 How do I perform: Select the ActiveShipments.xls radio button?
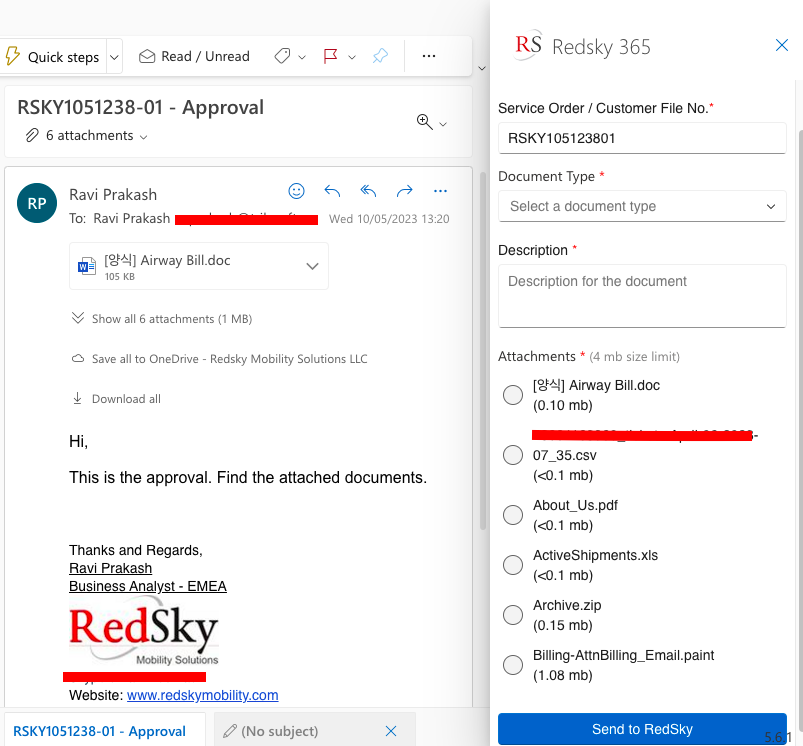click(513, 565)
